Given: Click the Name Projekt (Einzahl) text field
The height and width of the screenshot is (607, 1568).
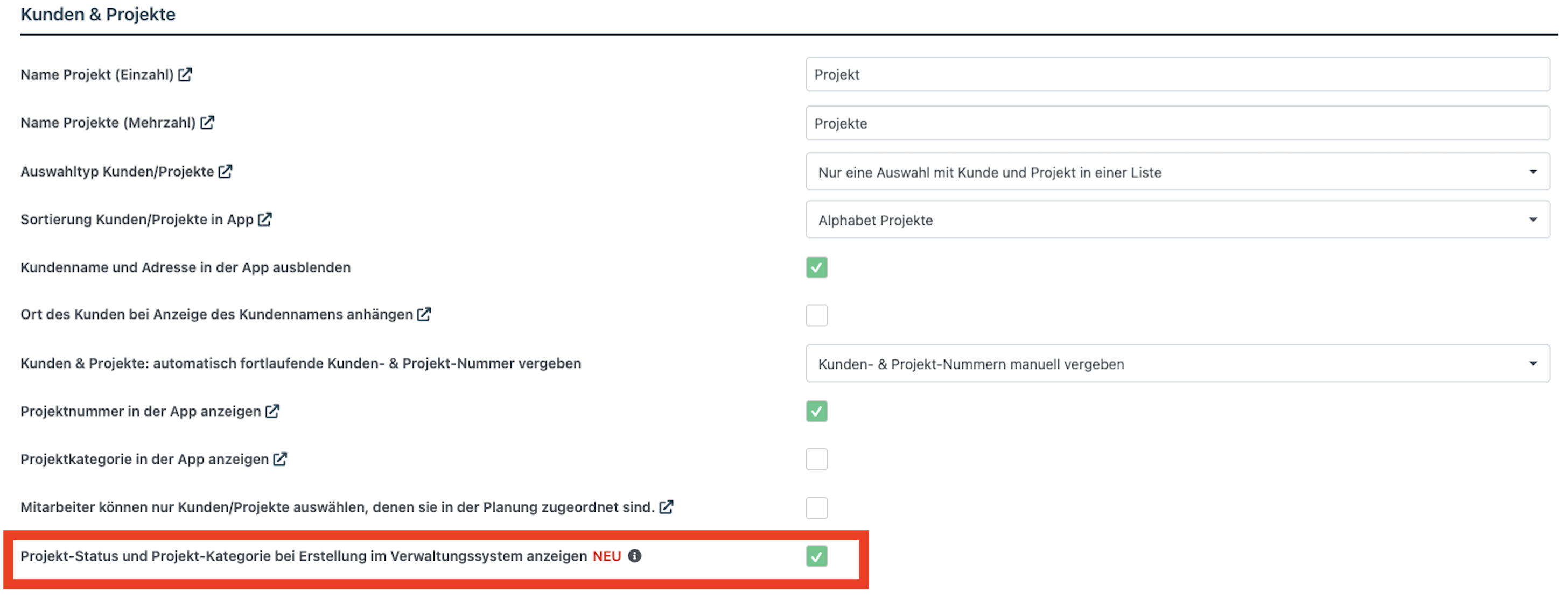Looking at the screenshot, I should click(x=1177, y=75).
